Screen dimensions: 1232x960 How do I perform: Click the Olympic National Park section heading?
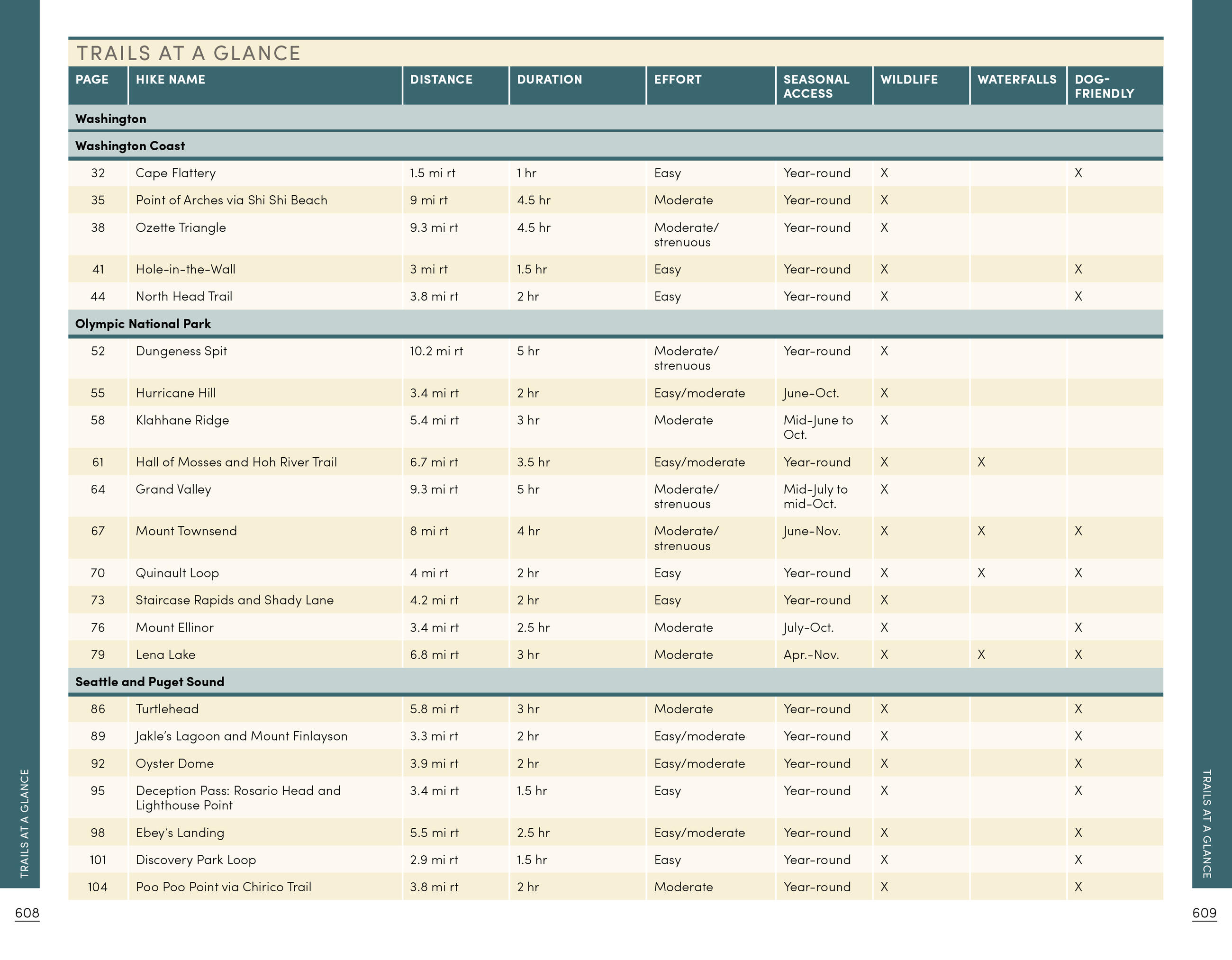(x=143, y=324)
